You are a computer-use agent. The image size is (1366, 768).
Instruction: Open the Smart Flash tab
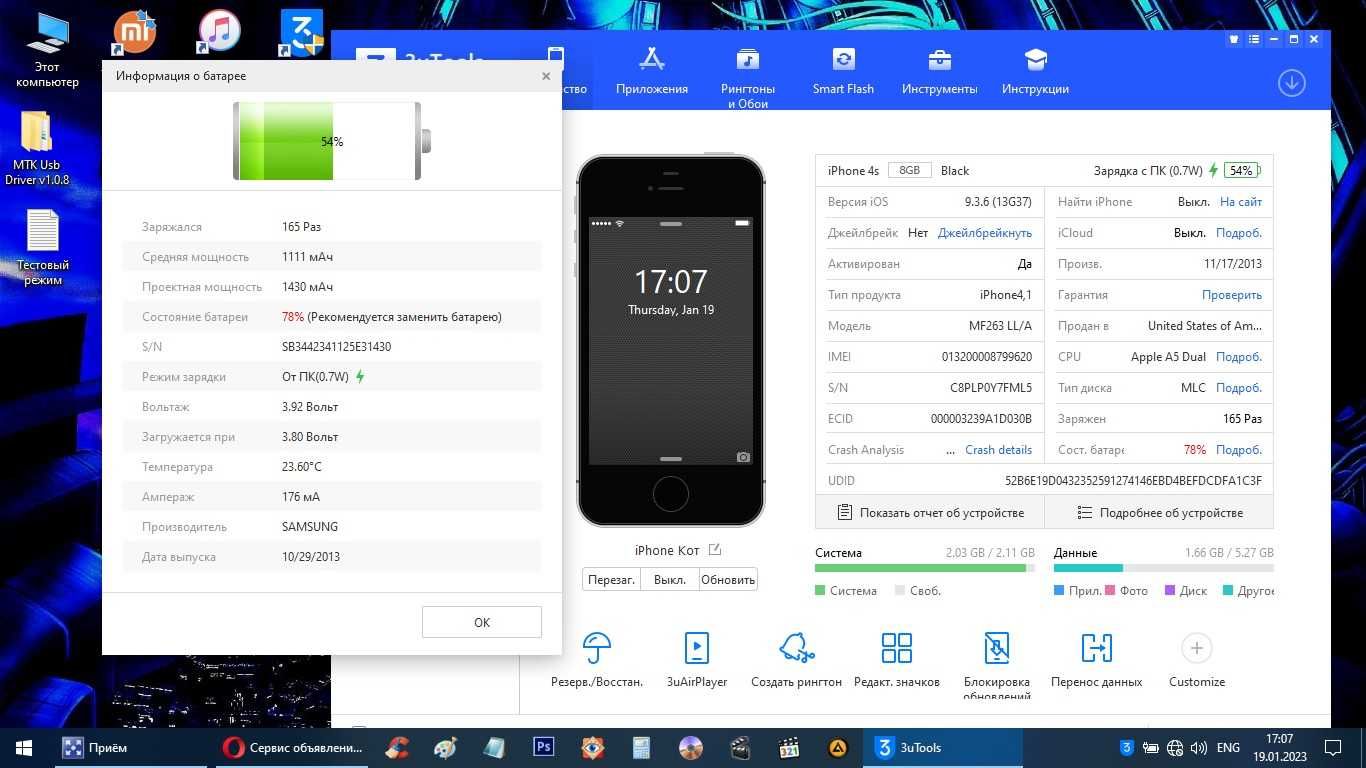843,71
